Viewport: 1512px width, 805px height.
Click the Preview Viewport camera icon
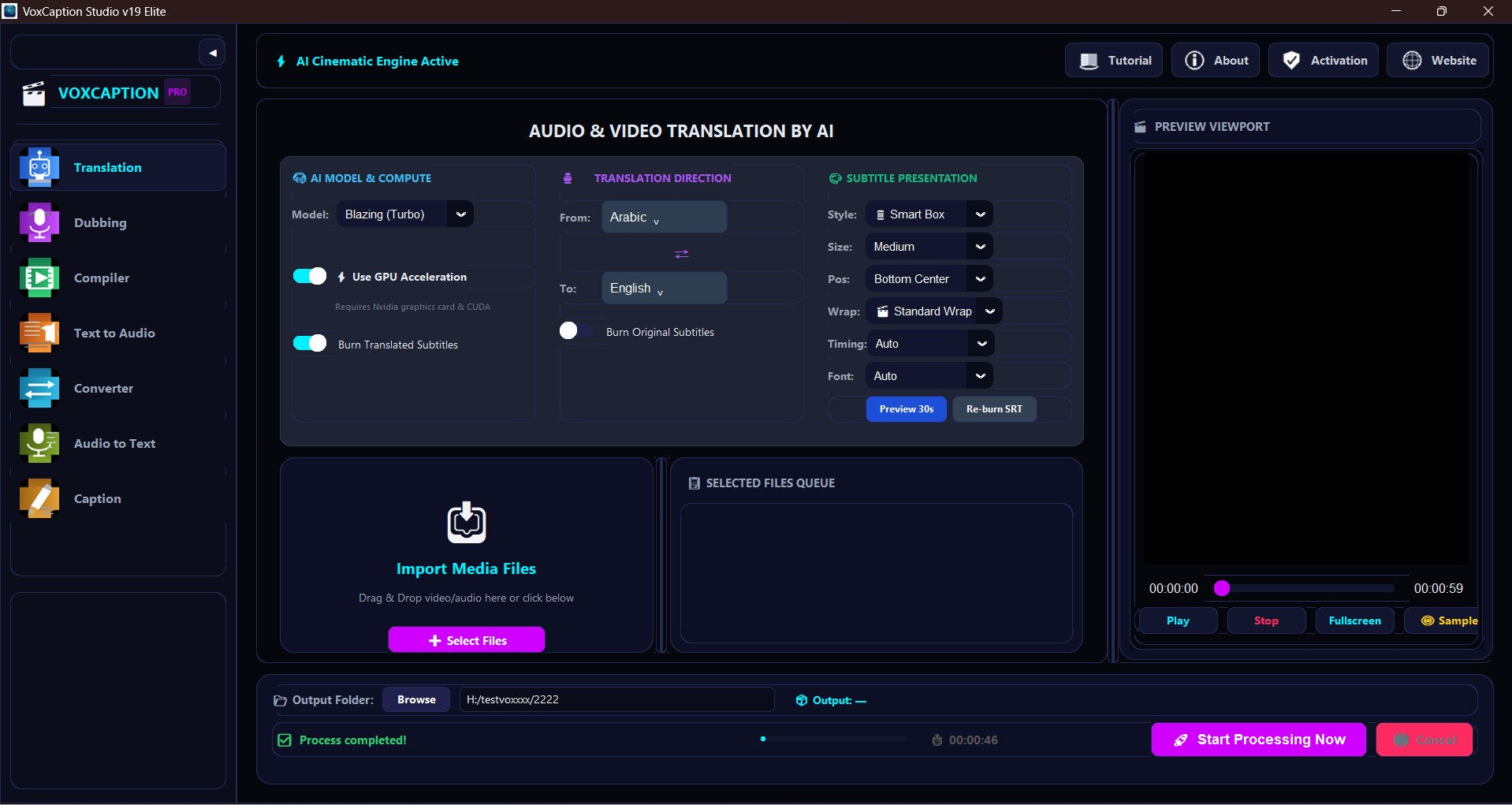tap(1140, 127)
